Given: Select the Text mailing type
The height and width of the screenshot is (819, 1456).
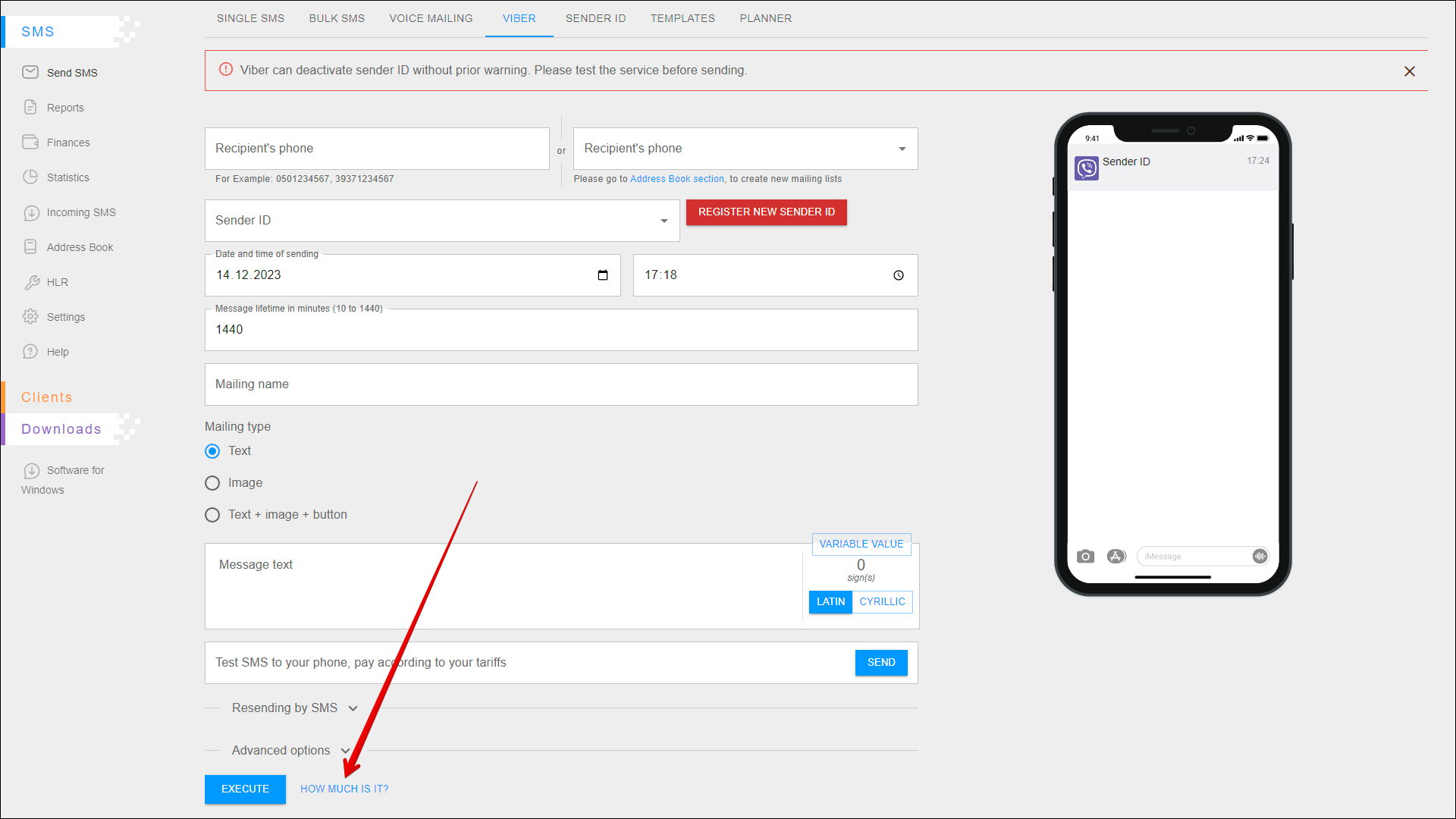Looking at the screenshot, I should point(212,451).
